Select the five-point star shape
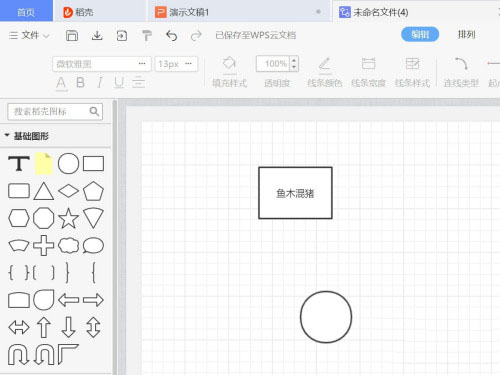This screenshot has height=375, width=500. click(x=68, y=218)
